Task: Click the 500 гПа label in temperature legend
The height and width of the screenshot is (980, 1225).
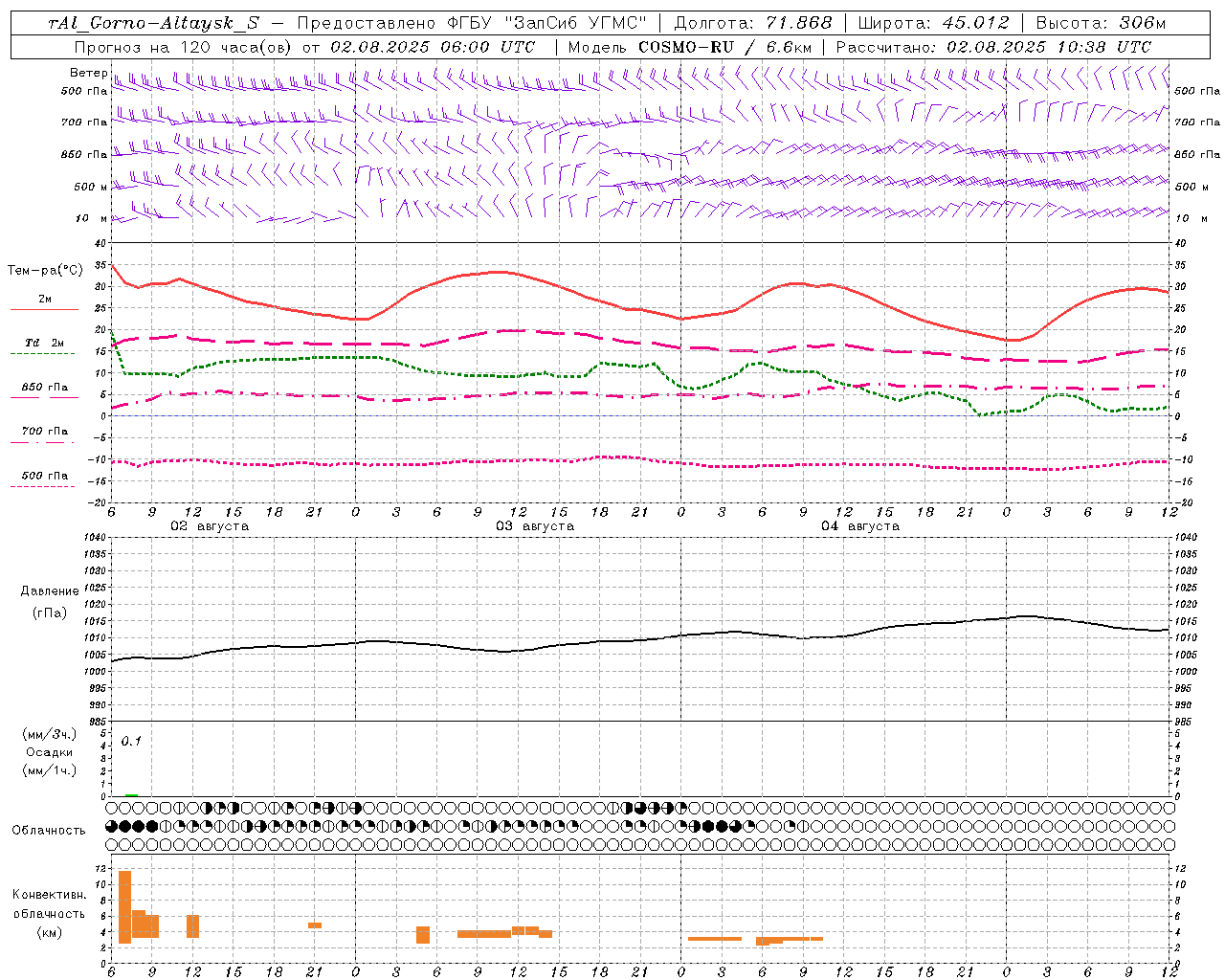Action: click(45, 476)
